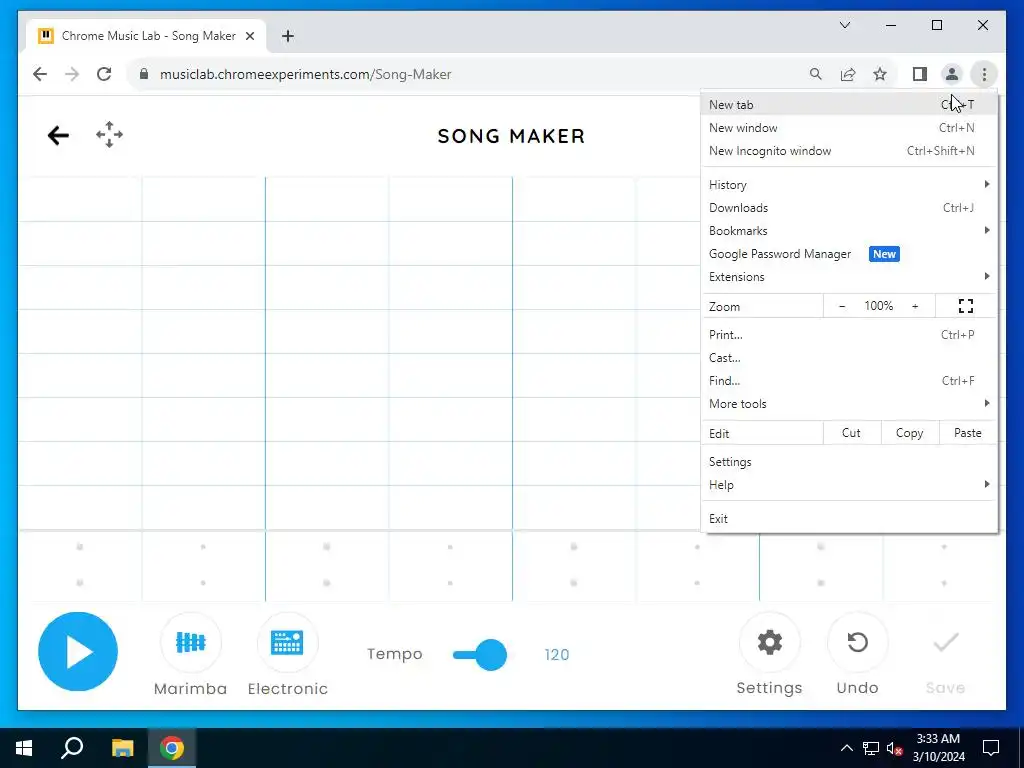Choose Print... menu item
The image size is (1024, 768).
tap(849, 334)
